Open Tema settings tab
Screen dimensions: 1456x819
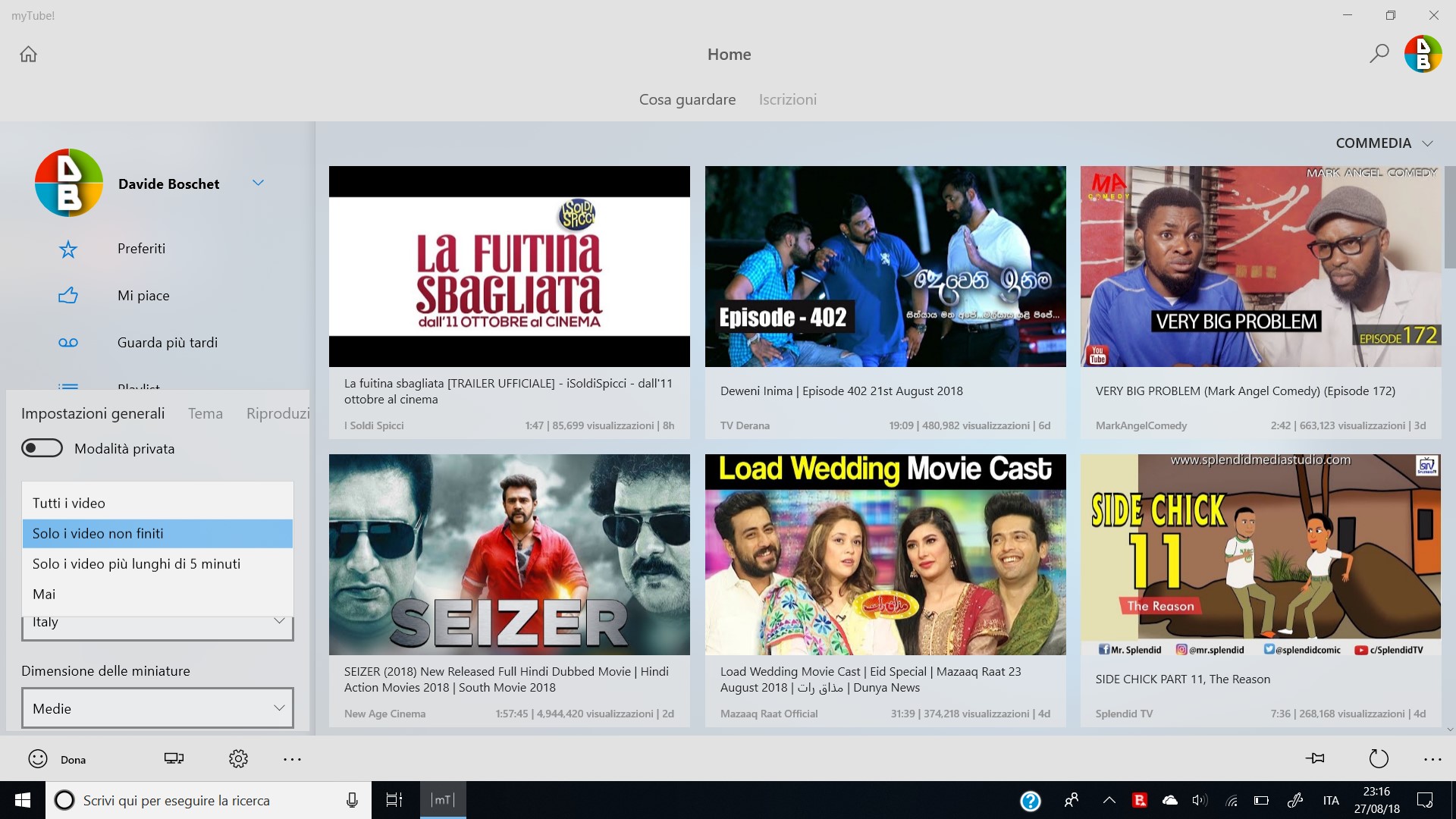click(206, 413)
